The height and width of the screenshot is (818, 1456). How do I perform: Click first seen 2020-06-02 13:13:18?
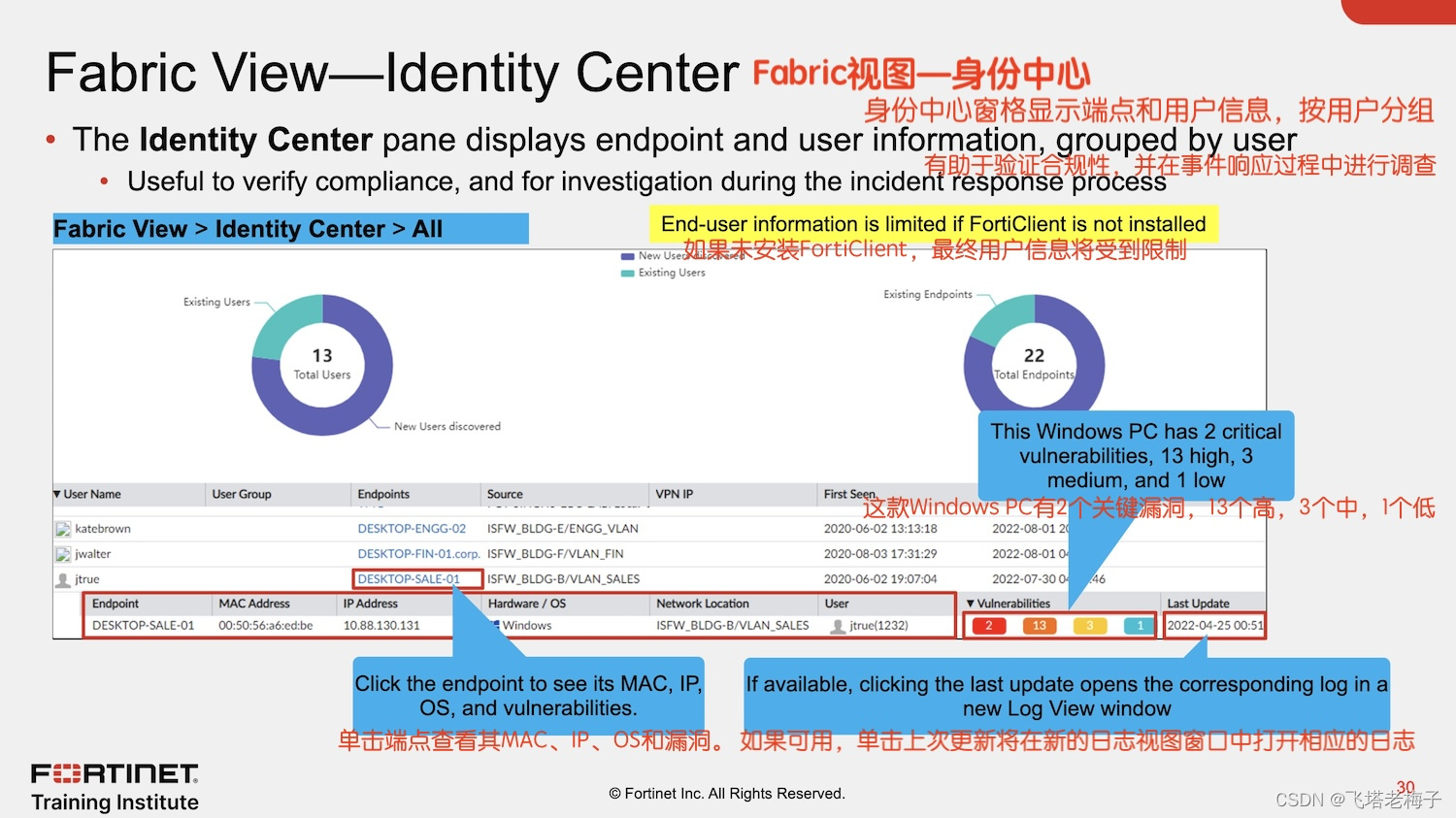880,529
